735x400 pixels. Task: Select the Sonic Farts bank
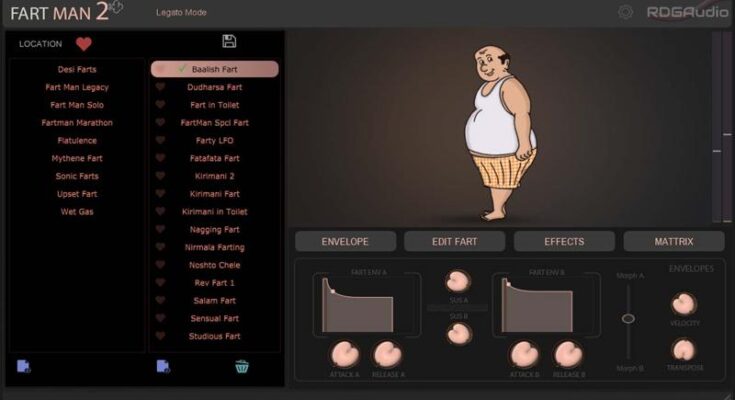pyautogui.click(x=77, y=176)
